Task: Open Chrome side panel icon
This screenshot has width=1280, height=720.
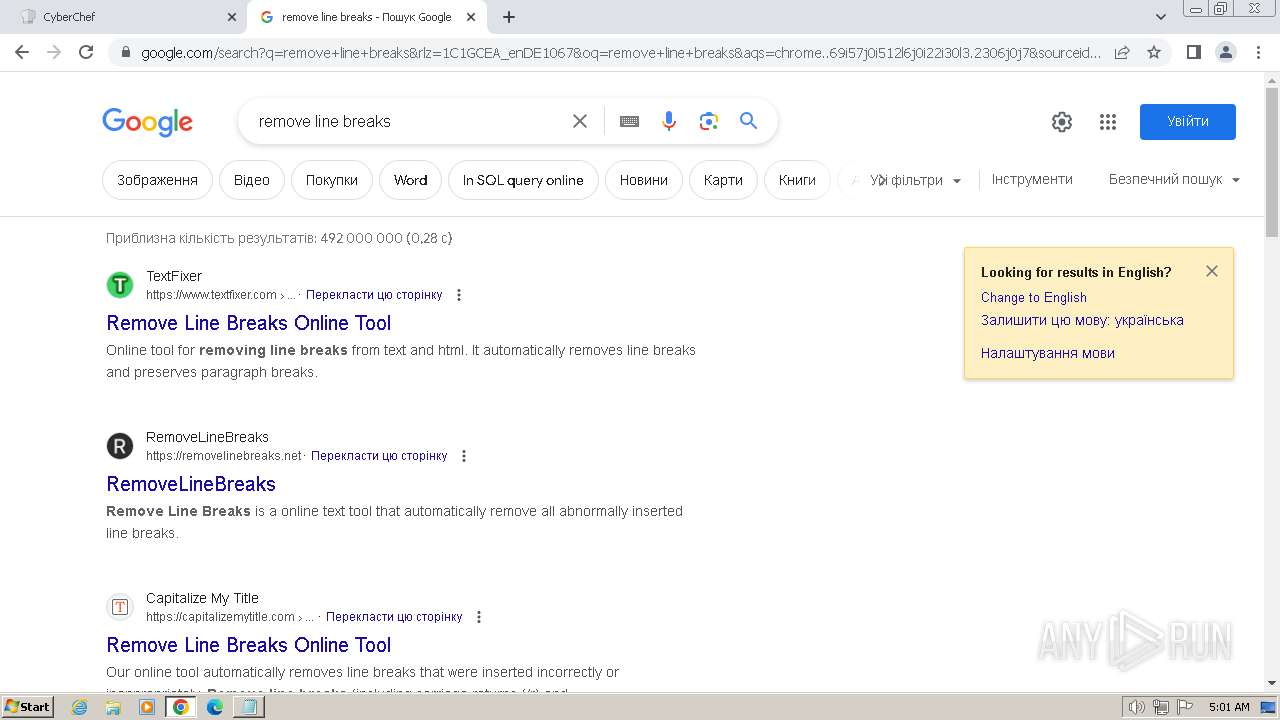Action: coord(1193,52)
